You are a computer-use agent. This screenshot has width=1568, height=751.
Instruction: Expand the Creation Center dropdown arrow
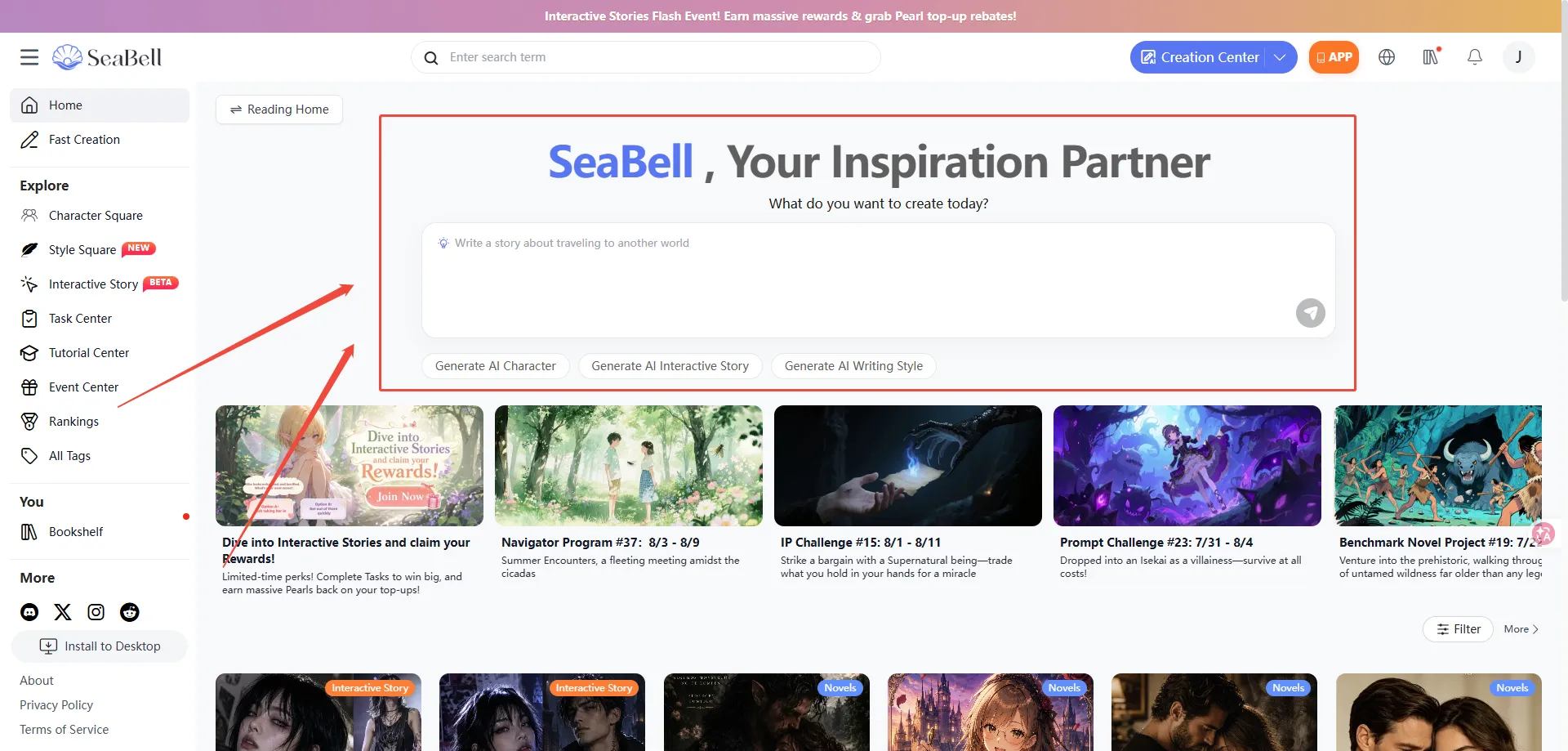pyautogui.click(x=1281, y=57)
